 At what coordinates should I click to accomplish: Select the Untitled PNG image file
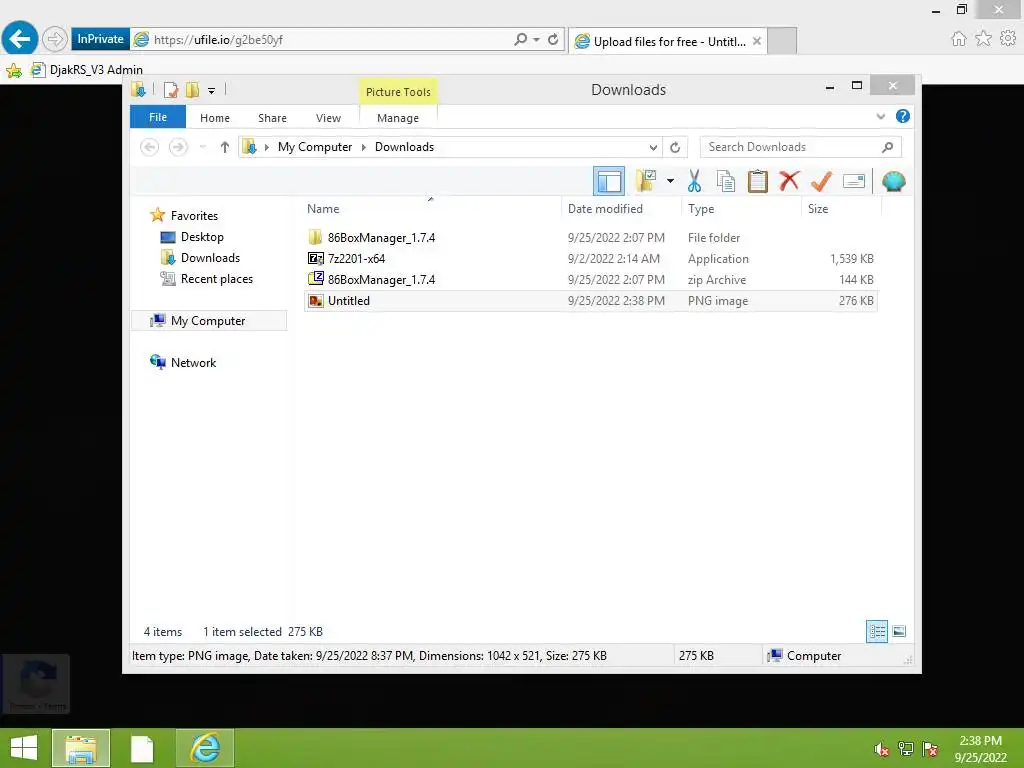click(x=590, y=300)
